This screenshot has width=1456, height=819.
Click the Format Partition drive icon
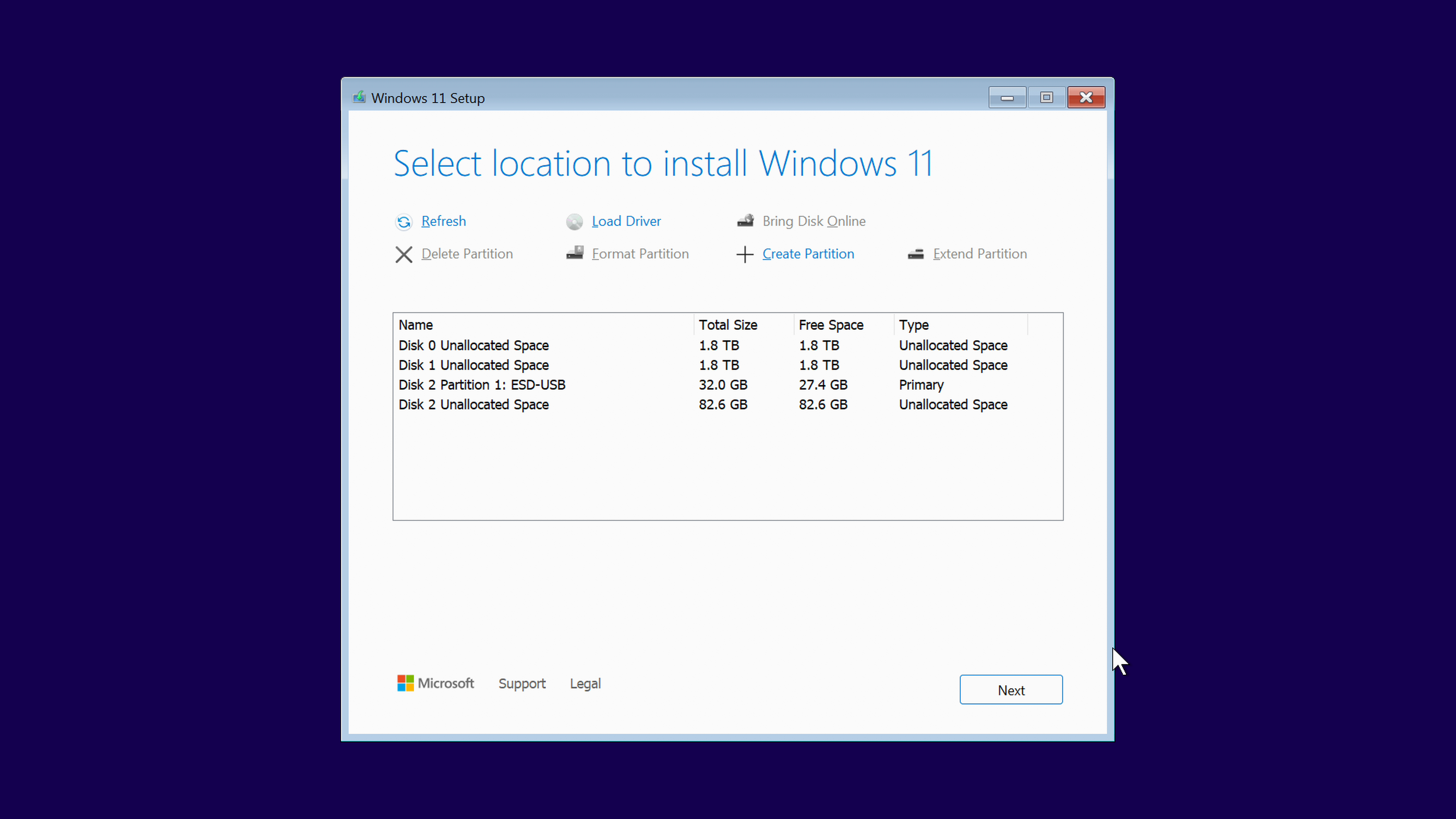pos(574,253)
